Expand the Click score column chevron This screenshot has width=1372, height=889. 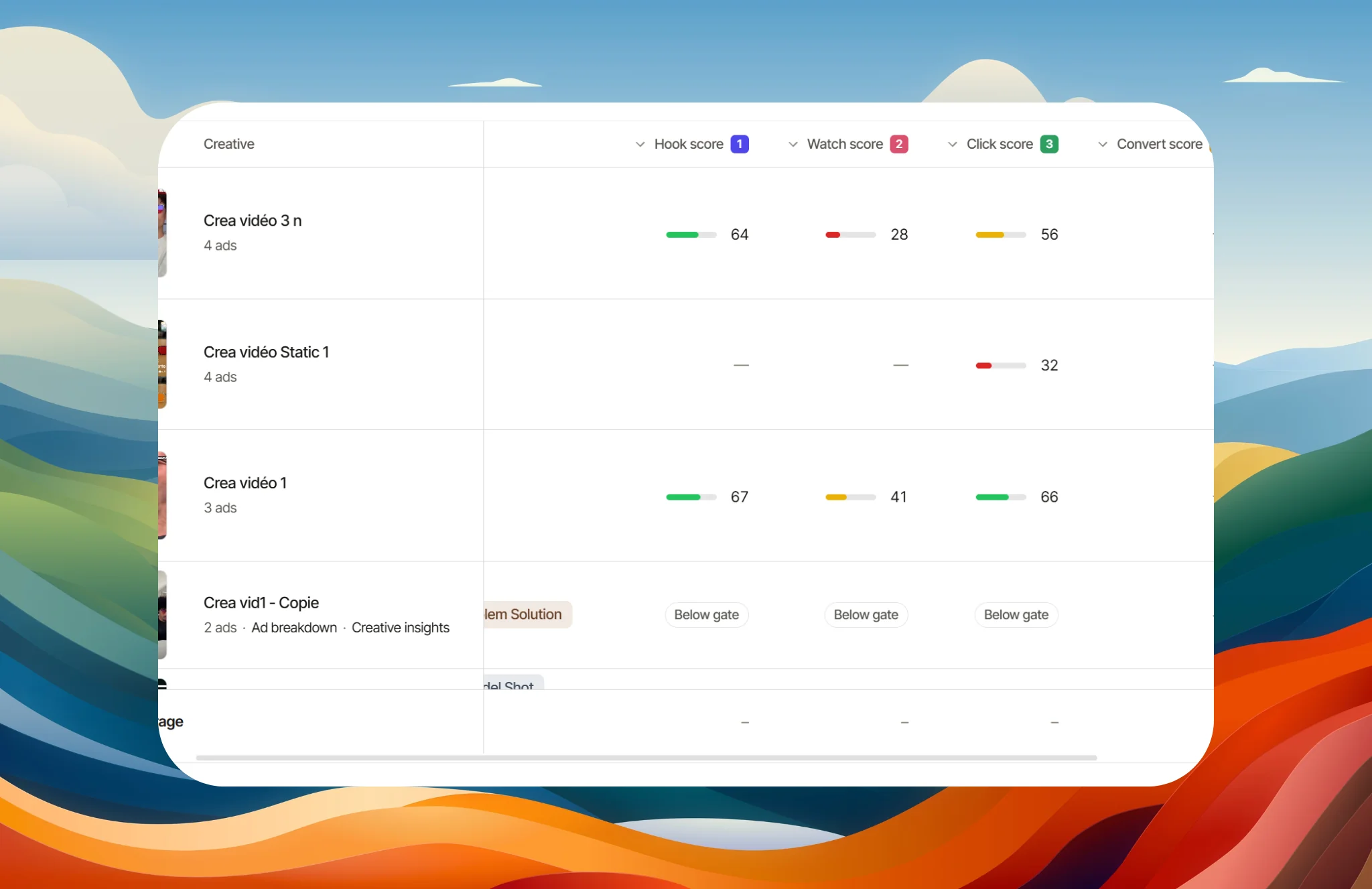point(952,144)
